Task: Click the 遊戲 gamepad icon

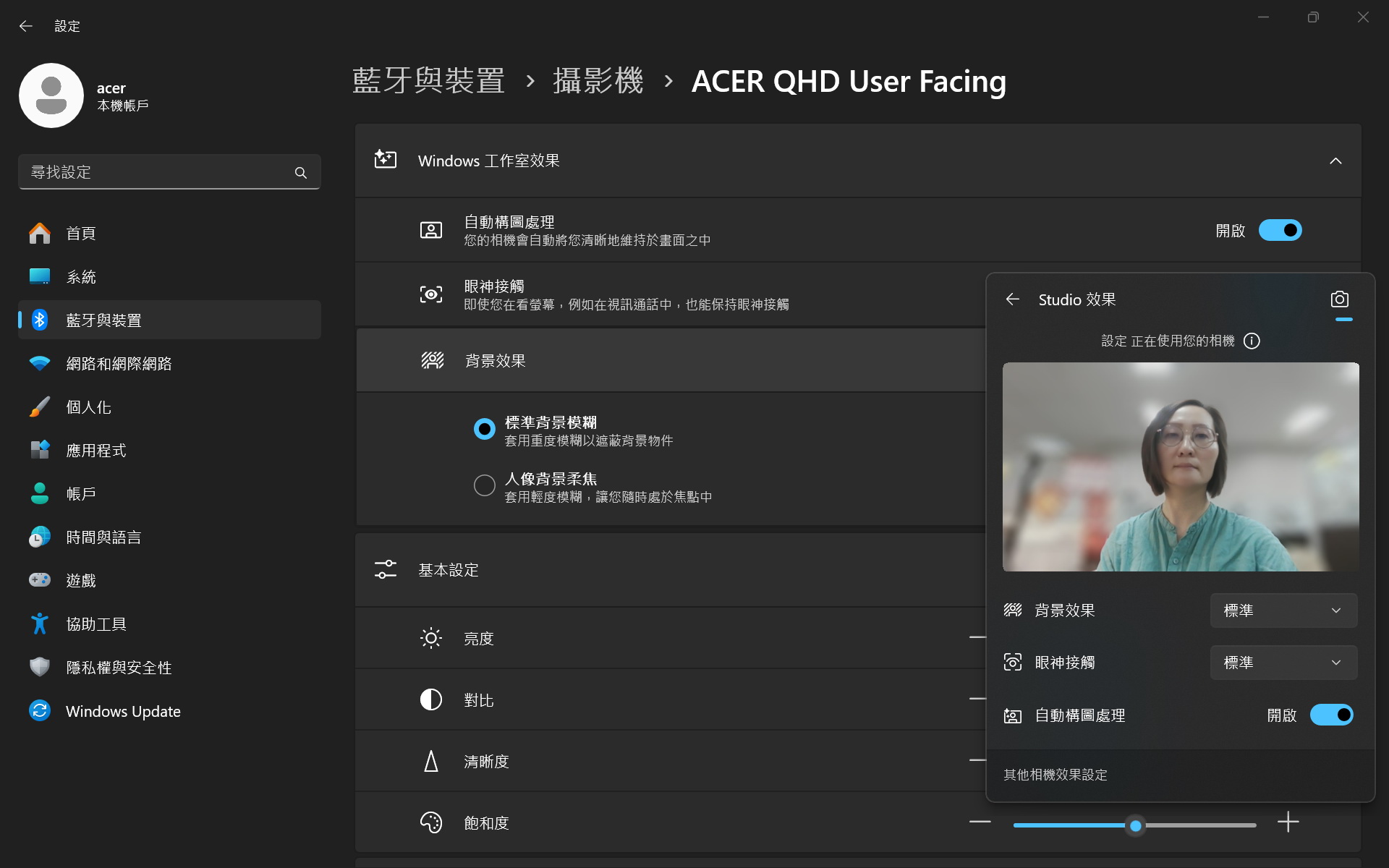Action: click(40, 580)
